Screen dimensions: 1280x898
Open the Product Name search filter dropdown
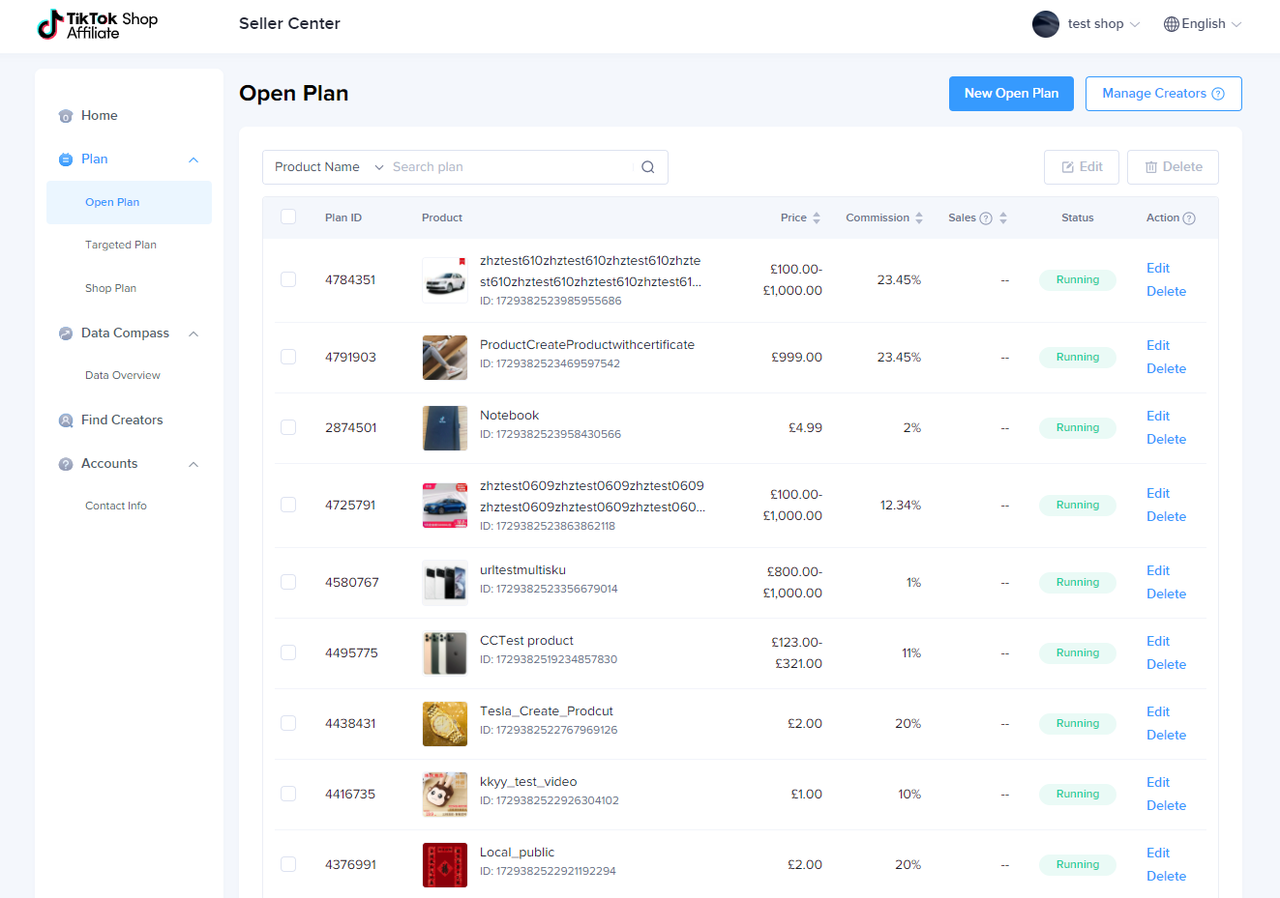click(x=328, y=167)
